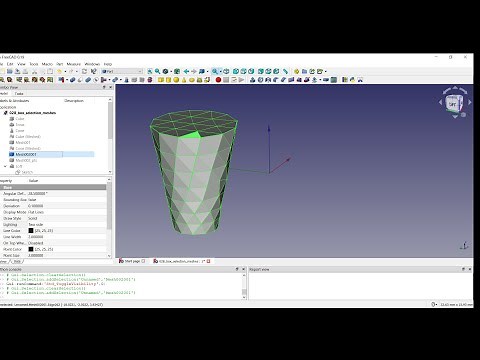Click the Stop macro recording square icon
The width and height of the screenshot is (480, 360).
pyautogui.click(x=226, y=80)
